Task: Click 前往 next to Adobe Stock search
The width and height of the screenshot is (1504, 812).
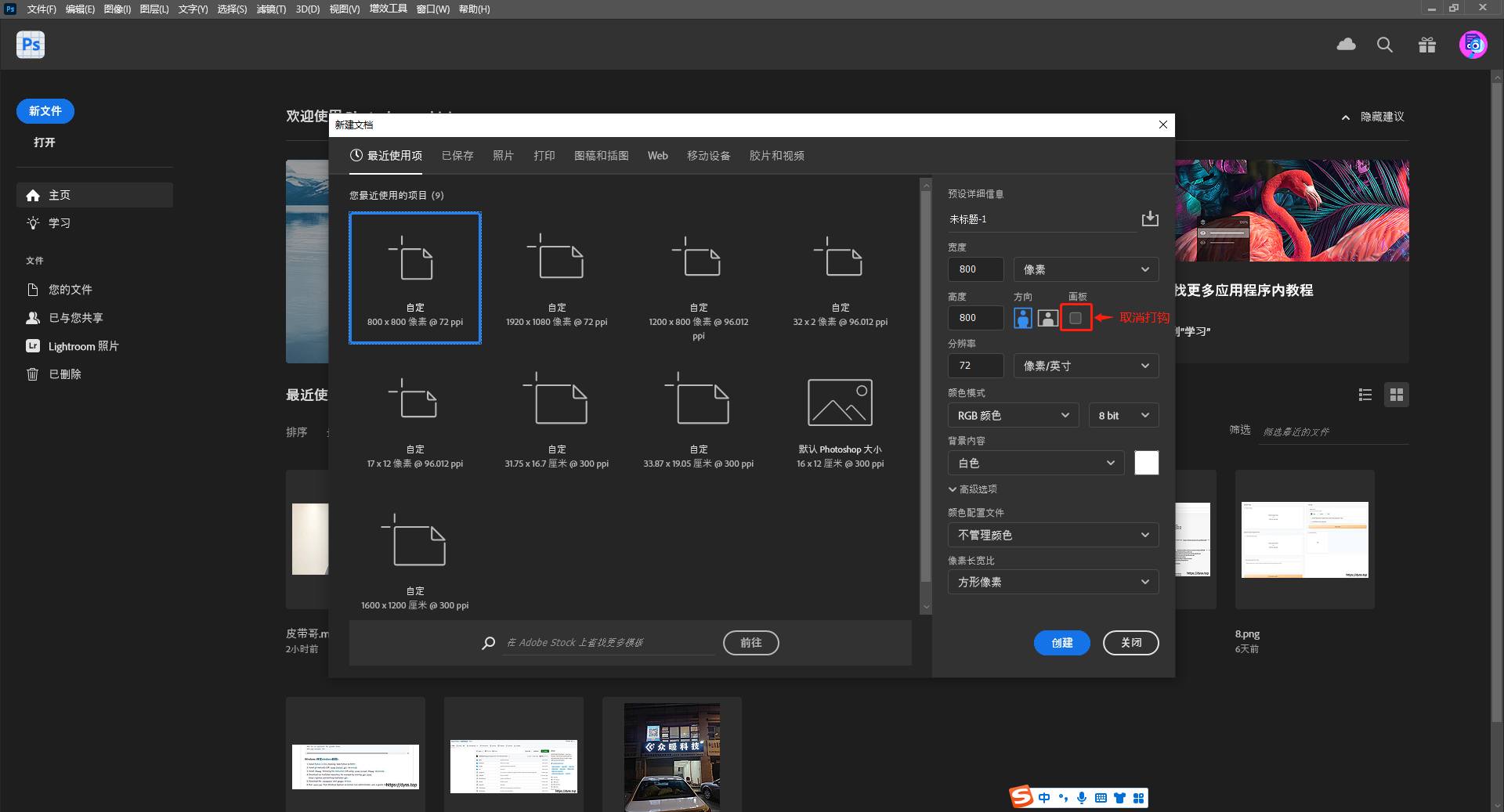Action: click(750, 642)
